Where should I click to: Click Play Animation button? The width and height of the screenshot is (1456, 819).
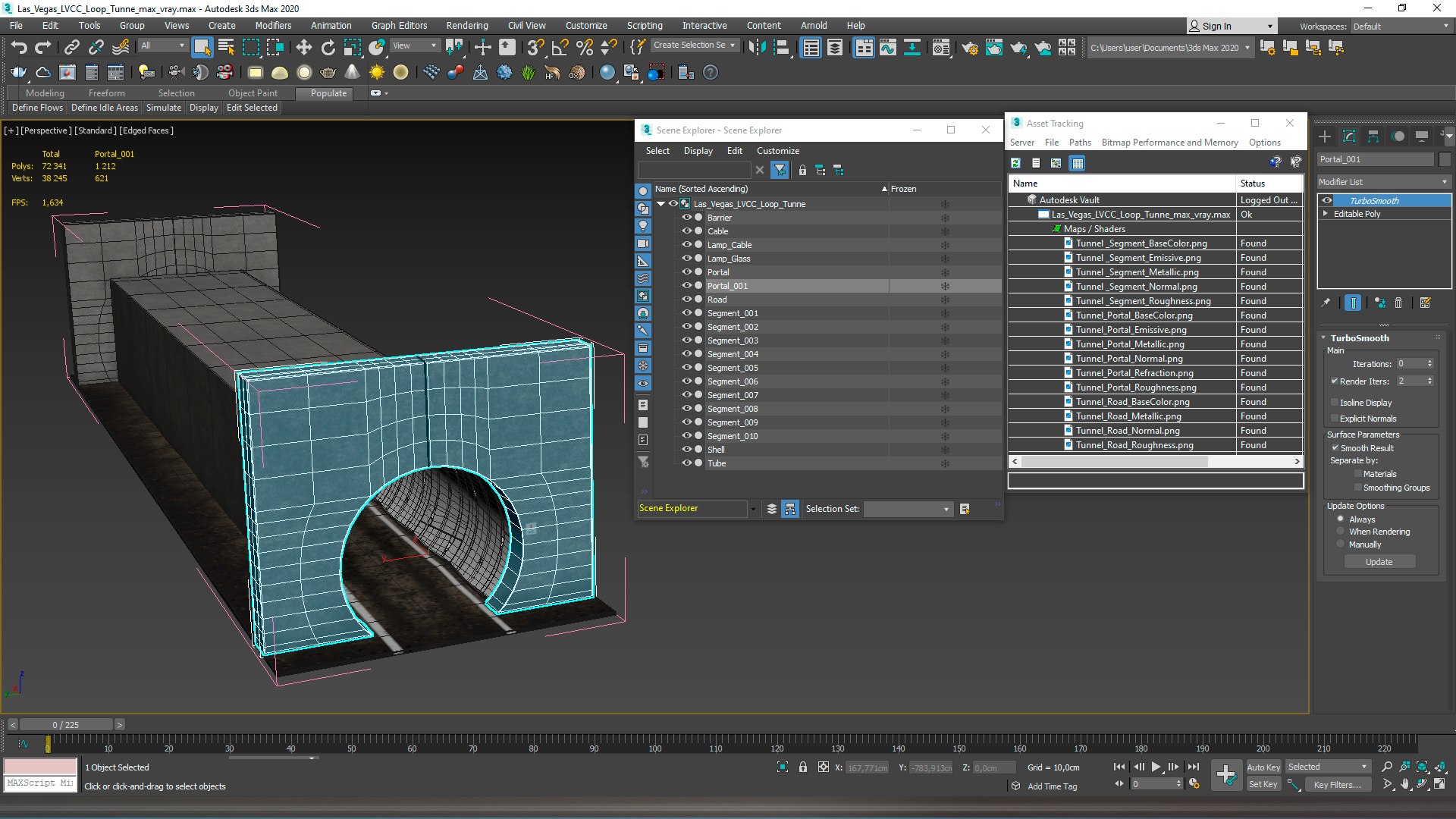[1156, 767]
